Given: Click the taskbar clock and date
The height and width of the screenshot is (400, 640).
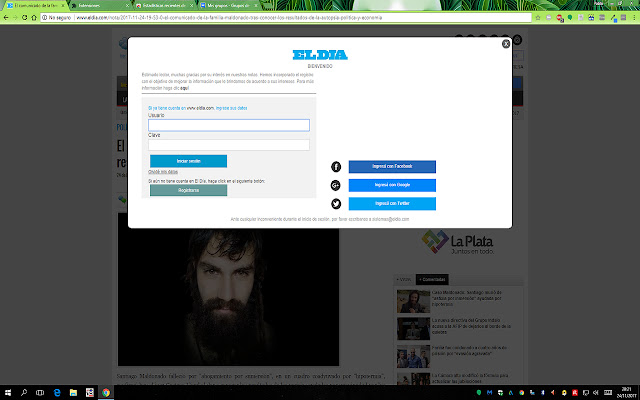Looking at the screenshot, I should coord(625,393).
